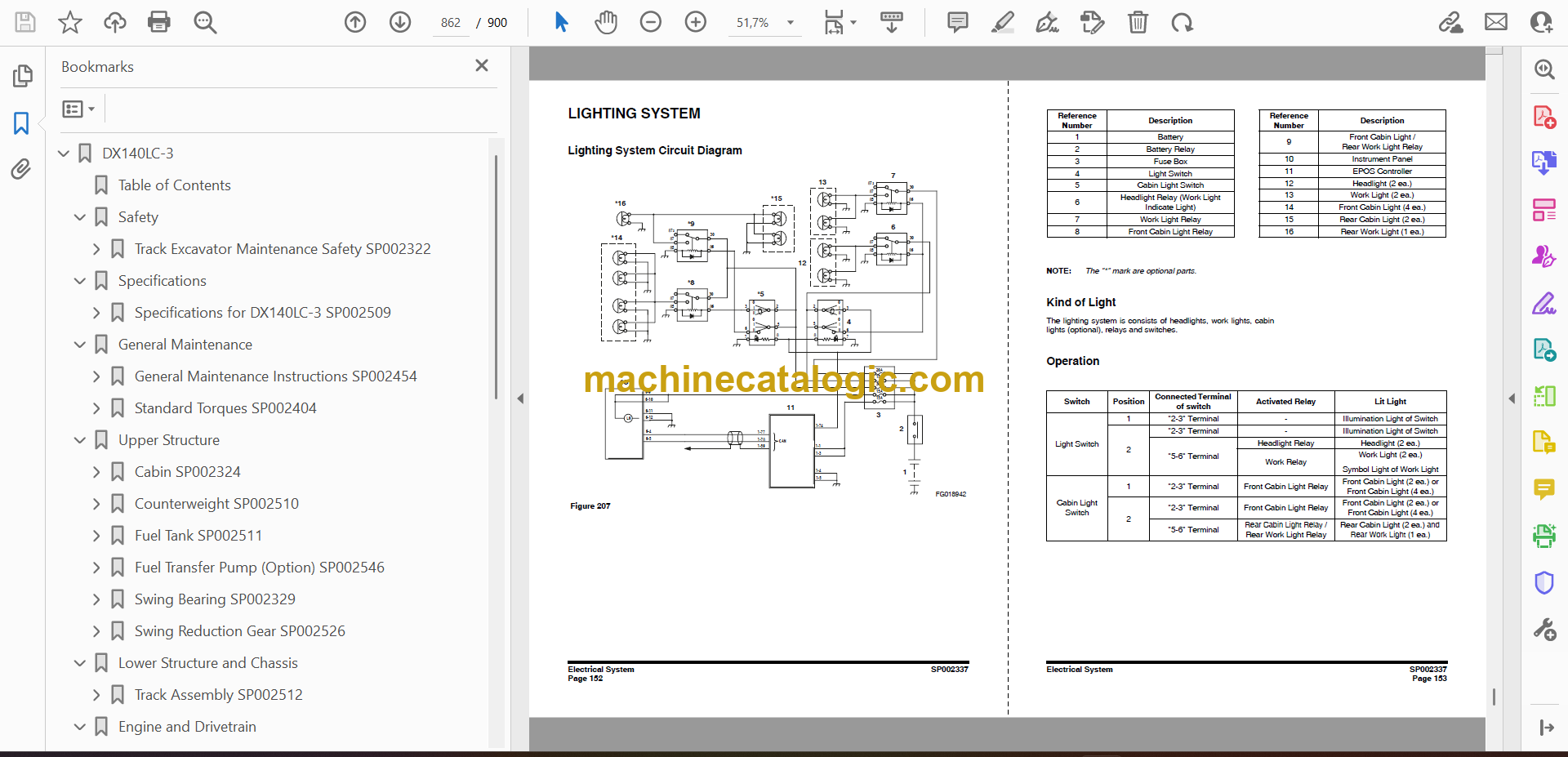Open the page thumbnails panel
Image resolution: width=1568 pixels, height=757 pixels.
22,76
